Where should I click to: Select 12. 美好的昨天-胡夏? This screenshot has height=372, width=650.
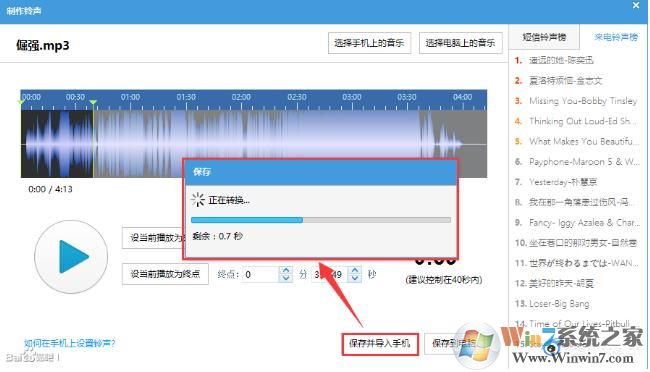pos(554,284)
